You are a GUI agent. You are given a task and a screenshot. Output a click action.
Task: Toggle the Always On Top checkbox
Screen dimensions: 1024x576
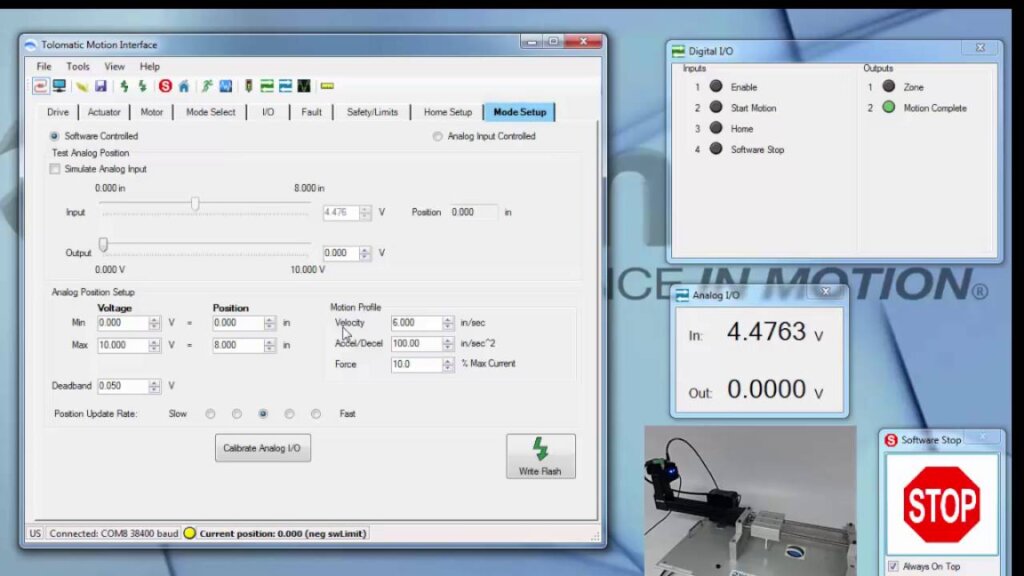(893, 566)
